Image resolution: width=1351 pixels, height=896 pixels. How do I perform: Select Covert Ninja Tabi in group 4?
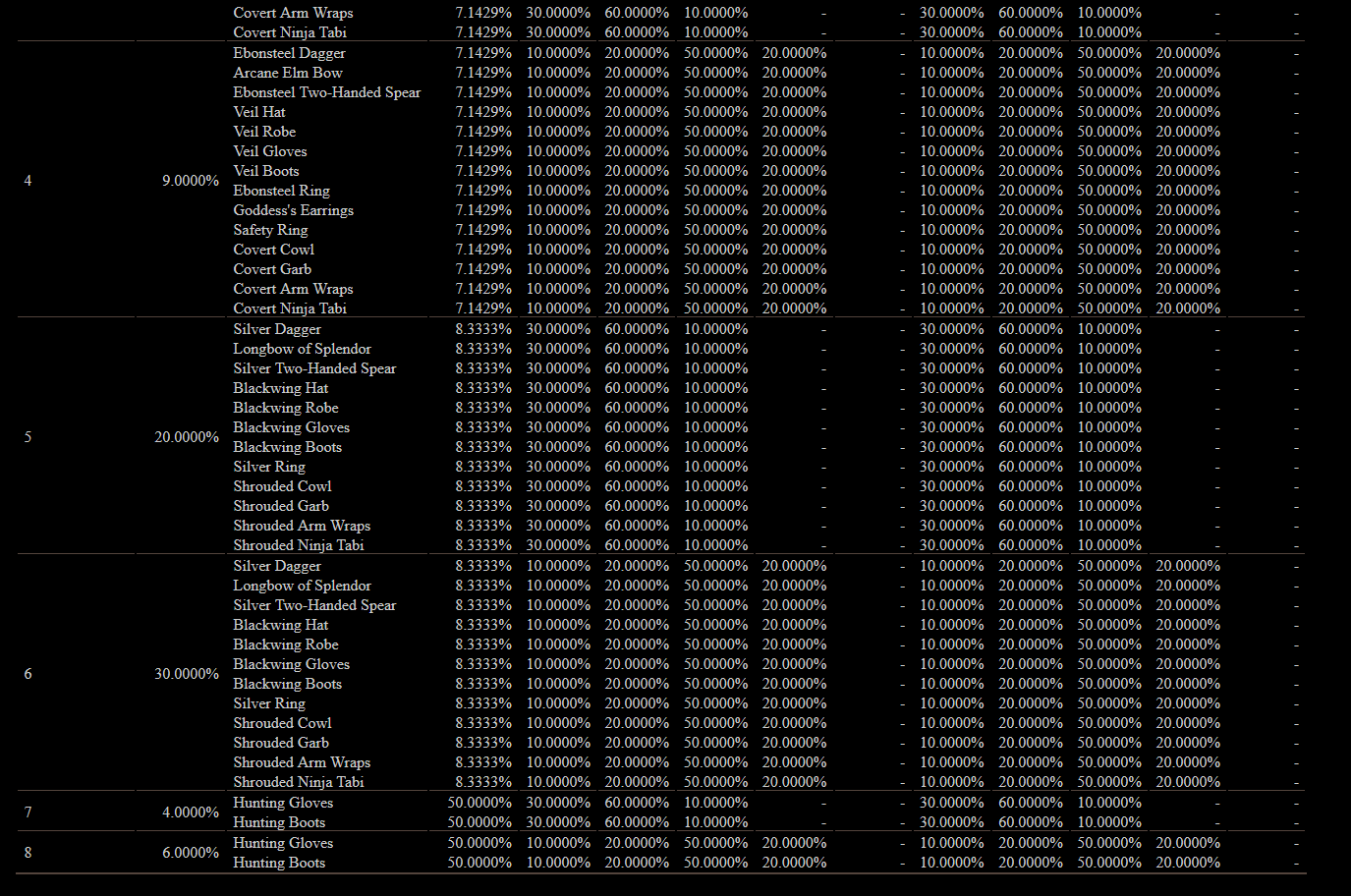(x=290, y=308)
